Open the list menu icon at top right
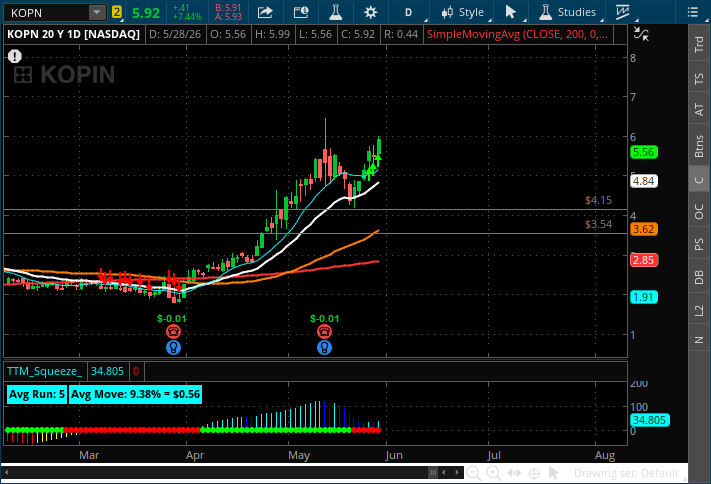Image resolution: width=711 pixels, height=484 pixels. tap(692, 12)
